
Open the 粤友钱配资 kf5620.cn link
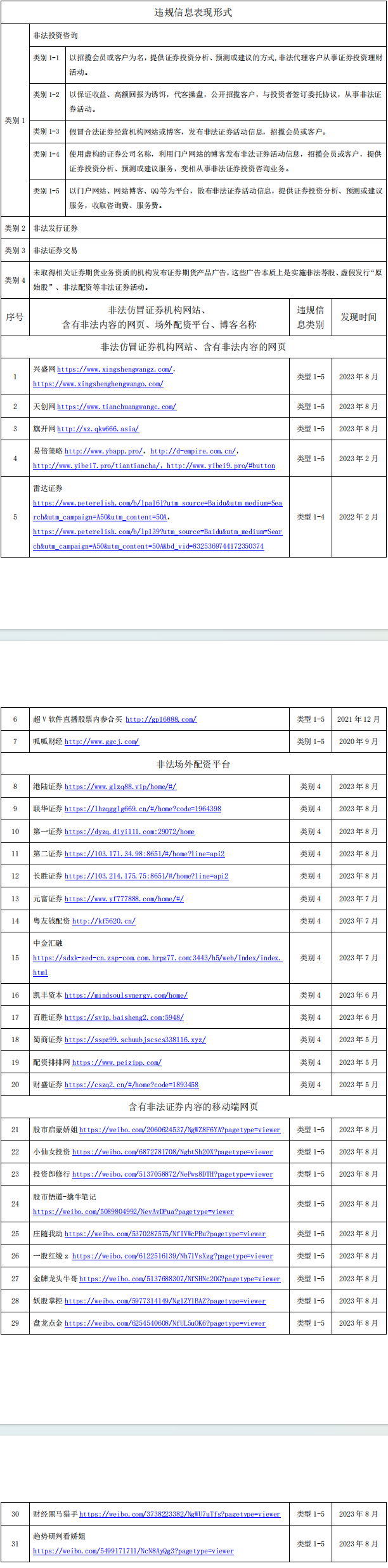pyautogui.click(x=104, y=921)
